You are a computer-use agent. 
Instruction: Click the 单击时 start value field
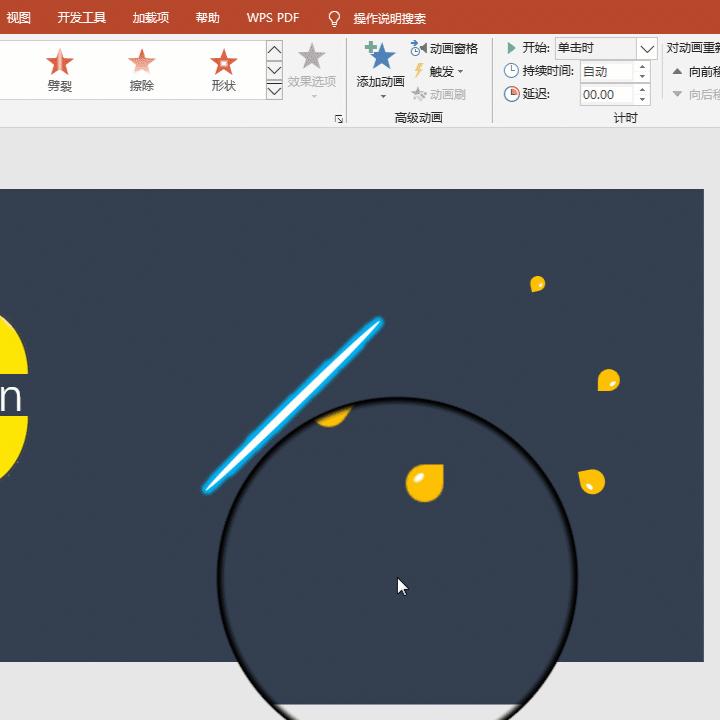click(596, 48)
